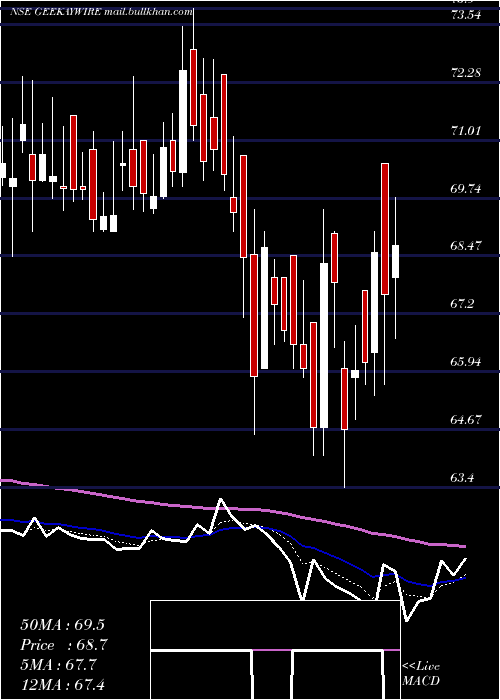Click the 64.67 price axis label

click(466, 419)
